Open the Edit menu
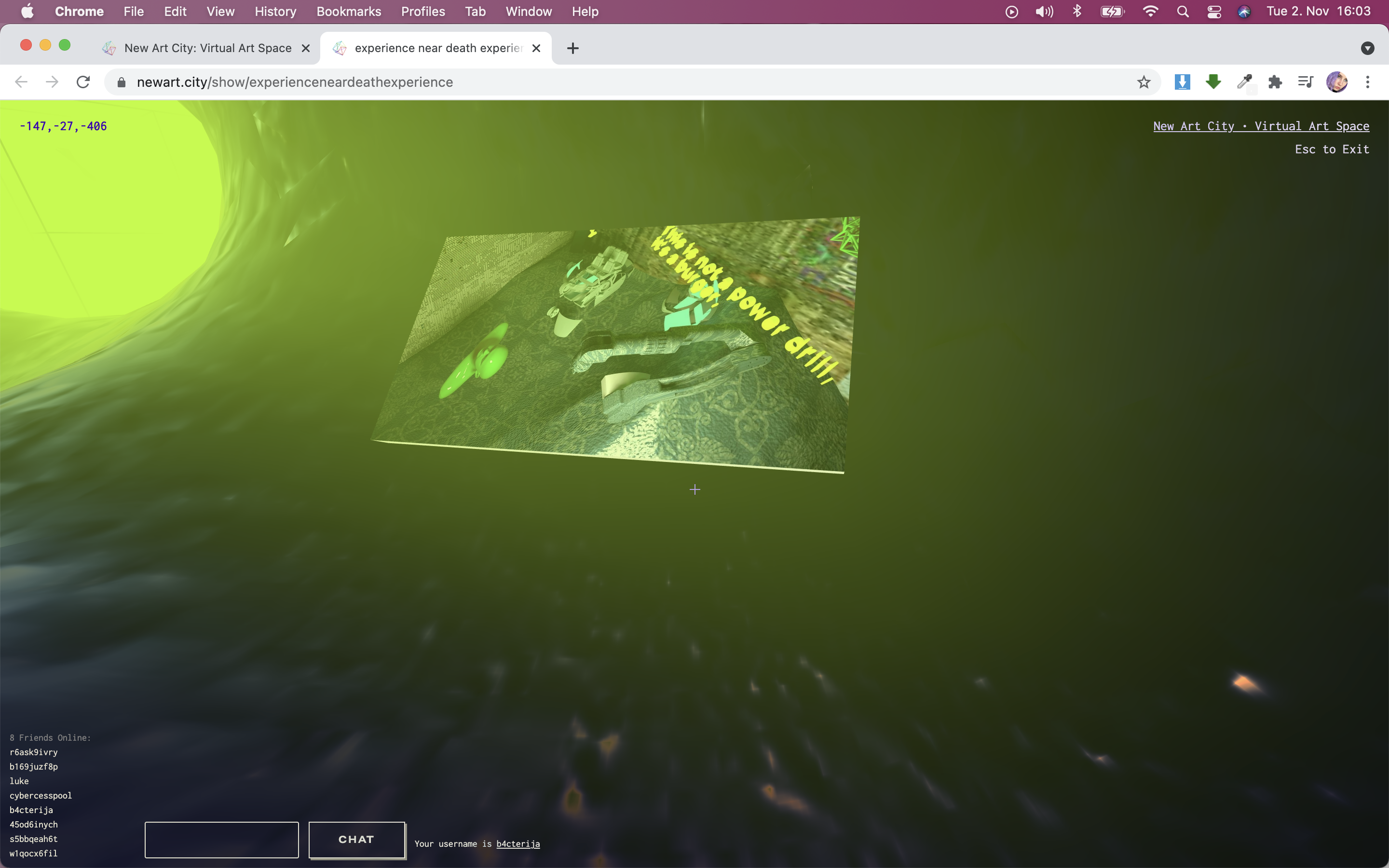 click(175, 12)
